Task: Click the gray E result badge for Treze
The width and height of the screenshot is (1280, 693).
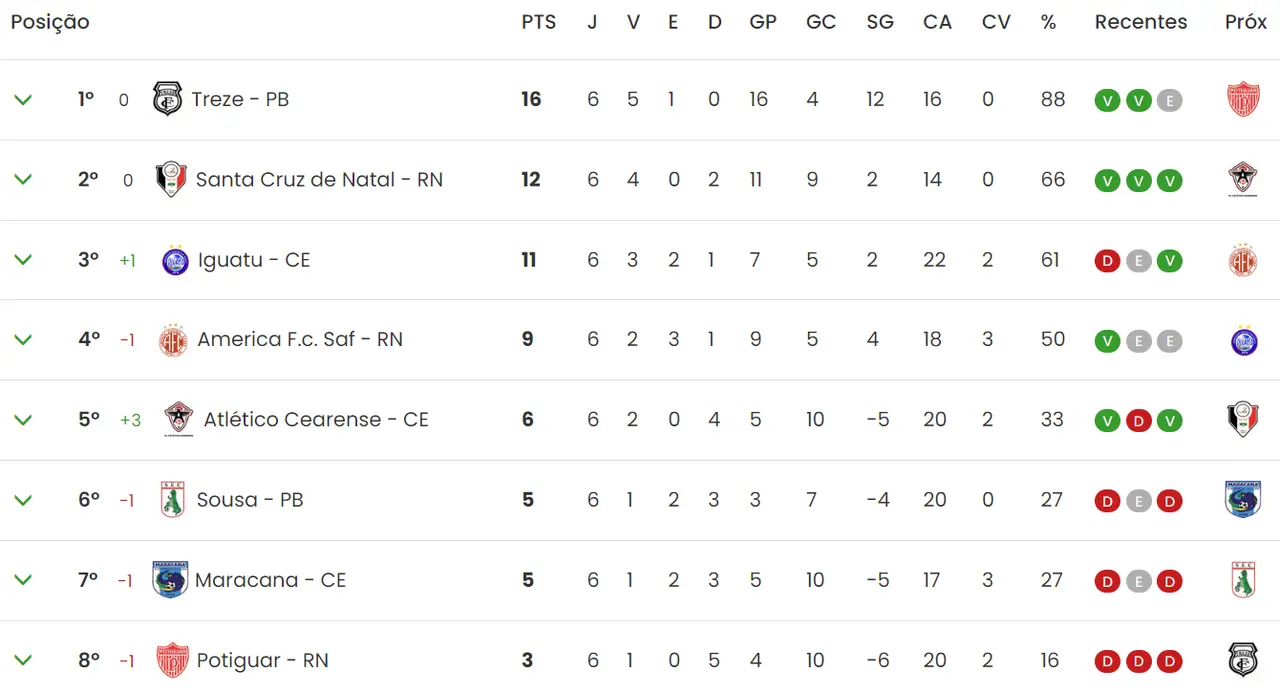Action: 1169,101
